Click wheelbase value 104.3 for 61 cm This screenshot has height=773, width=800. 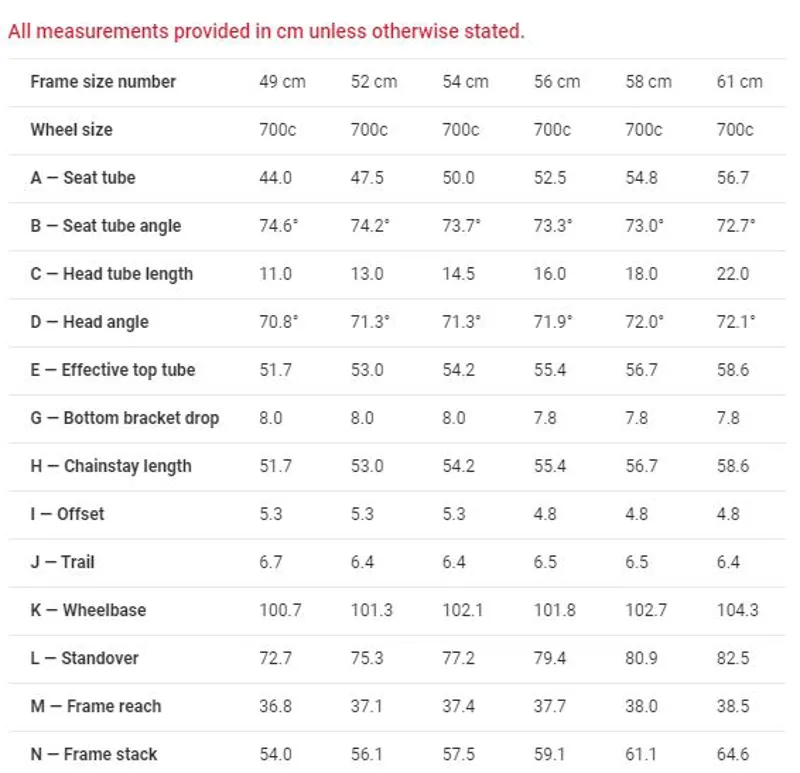pos(737,610)
